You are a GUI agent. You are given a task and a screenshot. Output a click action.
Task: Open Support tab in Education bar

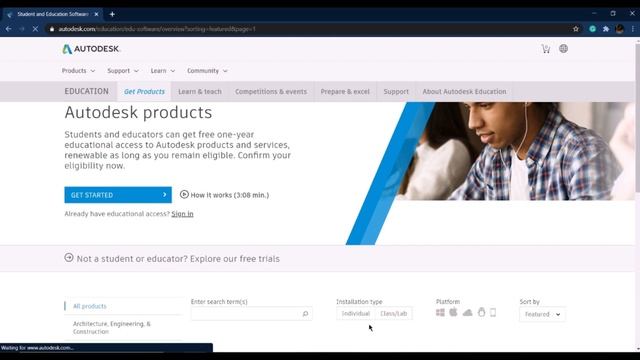click(x=396, y=91)
